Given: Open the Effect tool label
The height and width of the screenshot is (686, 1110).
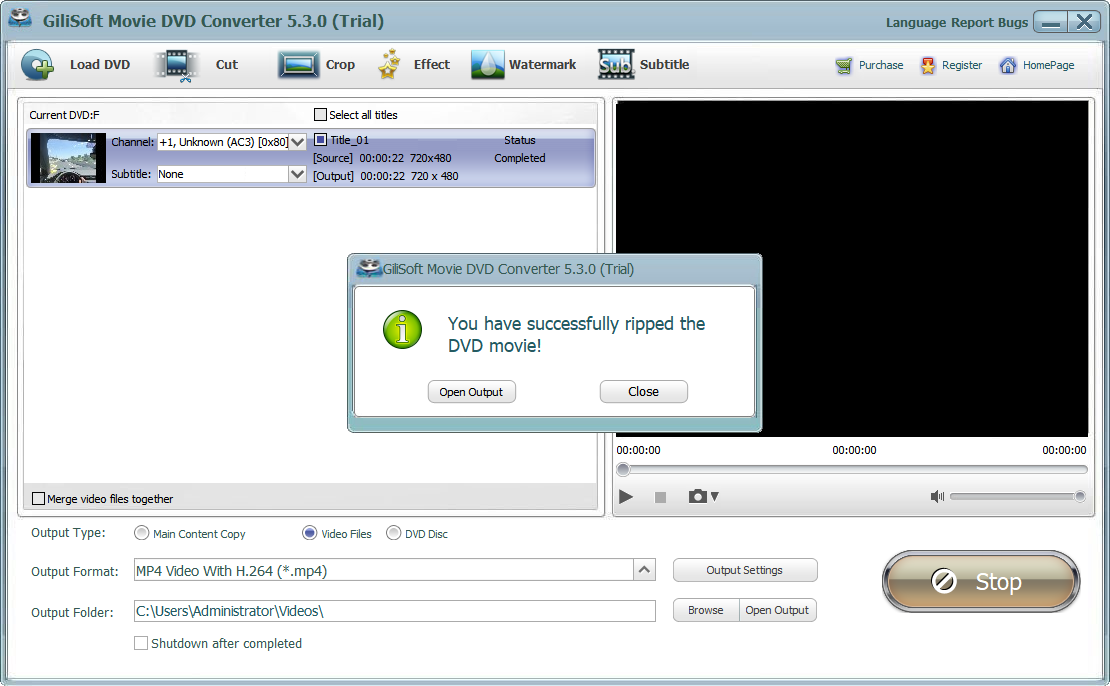Looking at the screenshot, I should pyautogui.click(x=431, y=64).
